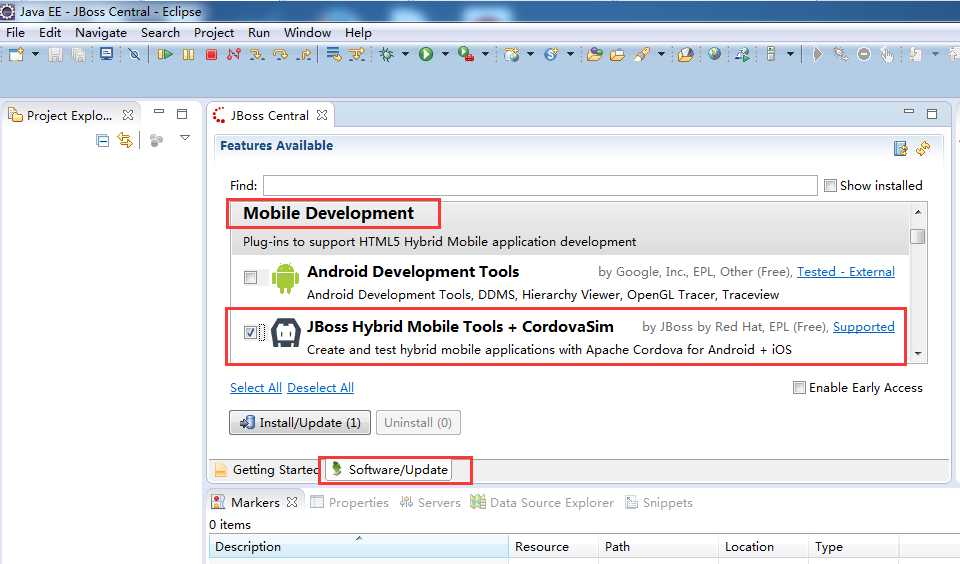
Task: Open the Supported link
Action: [x=863, y=327]
